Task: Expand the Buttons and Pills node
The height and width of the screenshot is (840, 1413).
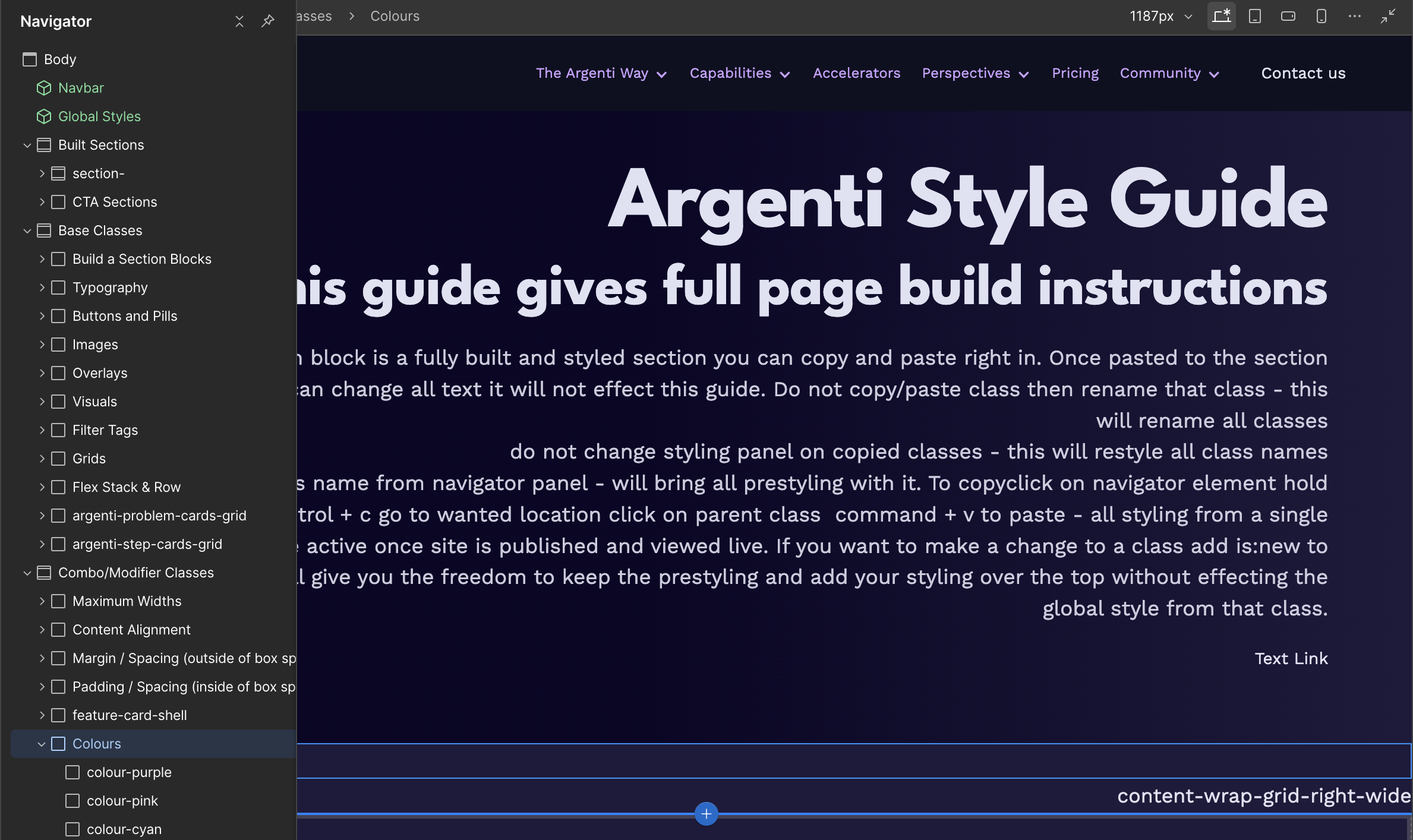Action: (x=42, y=316)
